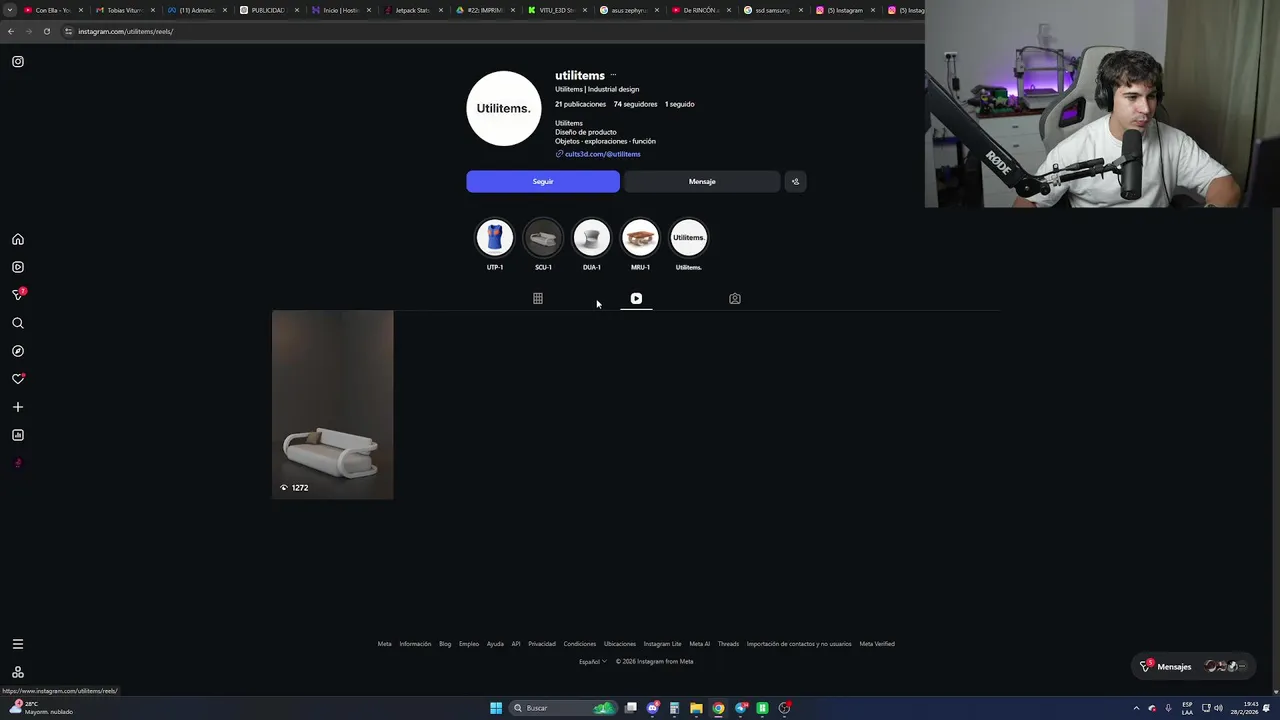Open the MRU-1 story highlight
This screenshot has height=720, width=1280.
point(640,238)
